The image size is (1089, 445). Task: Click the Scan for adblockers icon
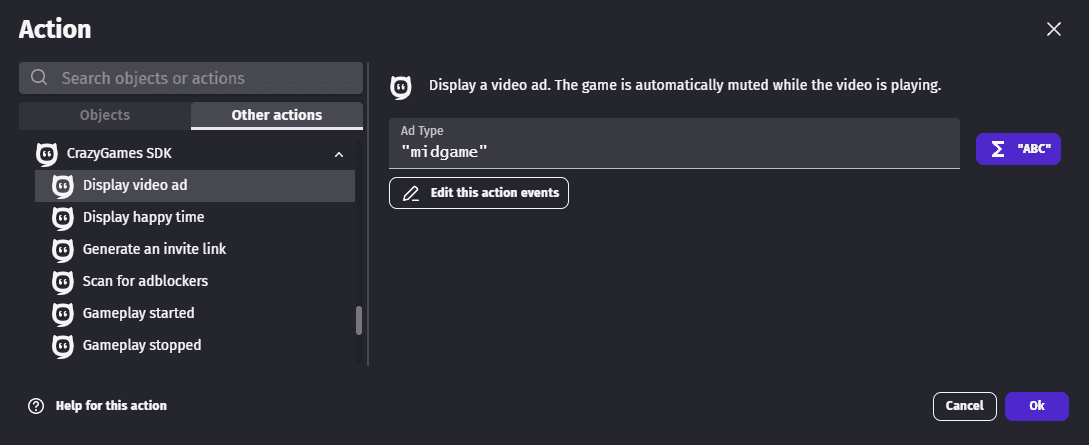62,282
